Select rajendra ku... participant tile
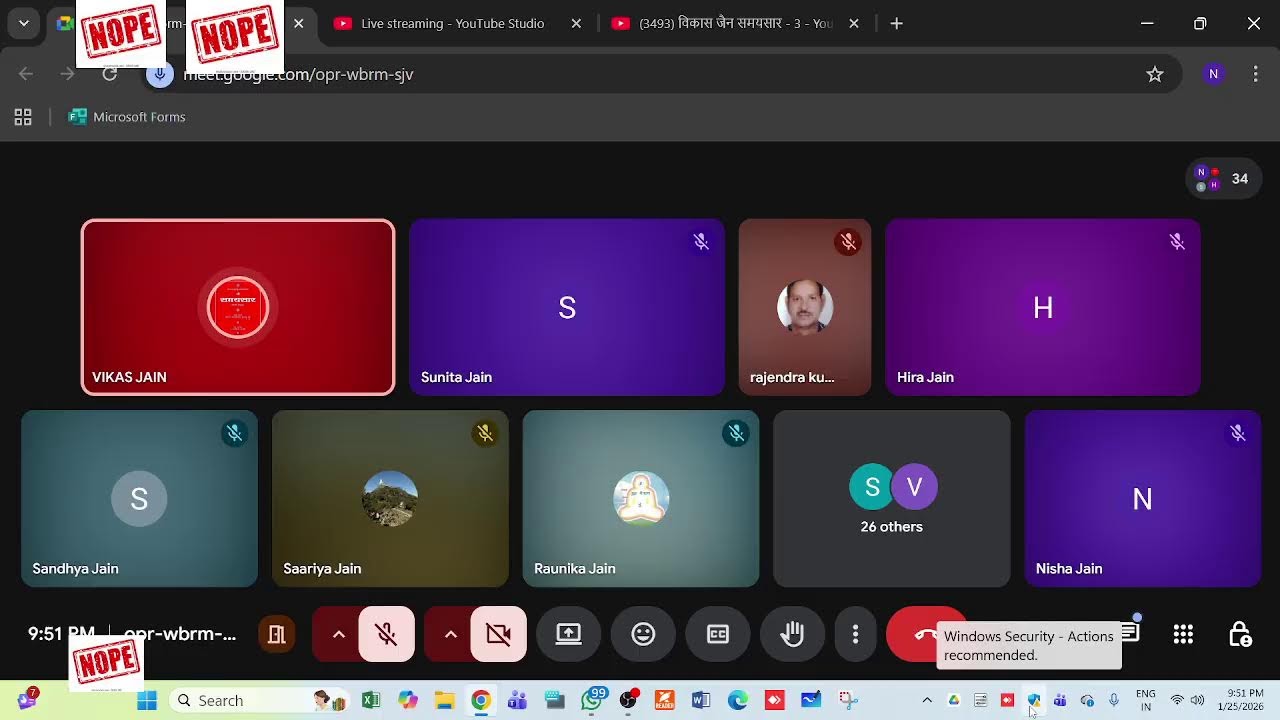 click(x=805, y=307)
